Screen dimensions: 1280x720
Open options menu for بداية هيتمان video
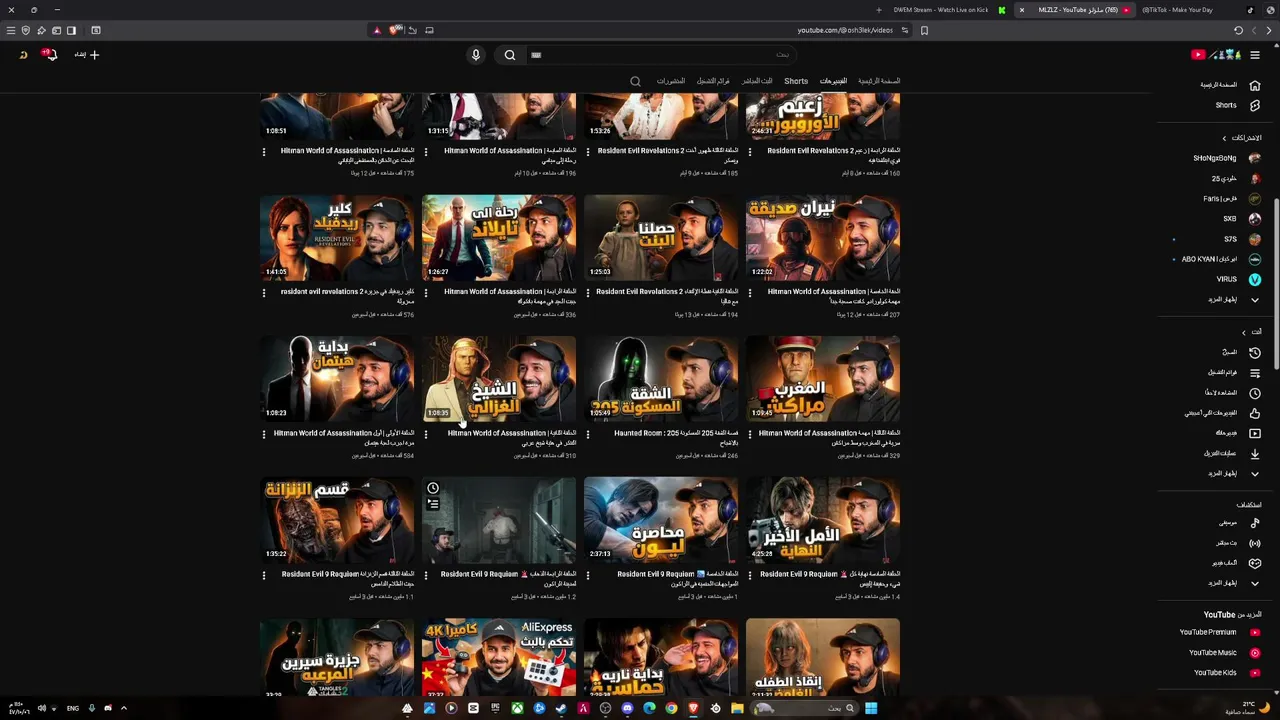pos(264,434)
